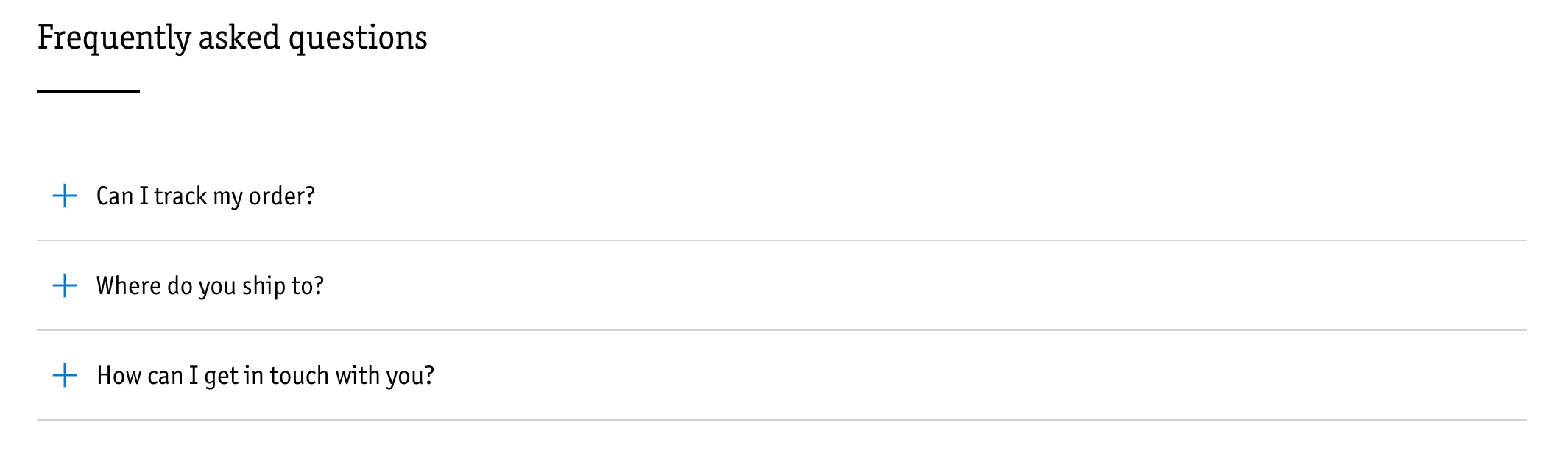Click the word "How" in the third FAQ
This screenshot has height=453, width=1568.
[x=118, y=375]
